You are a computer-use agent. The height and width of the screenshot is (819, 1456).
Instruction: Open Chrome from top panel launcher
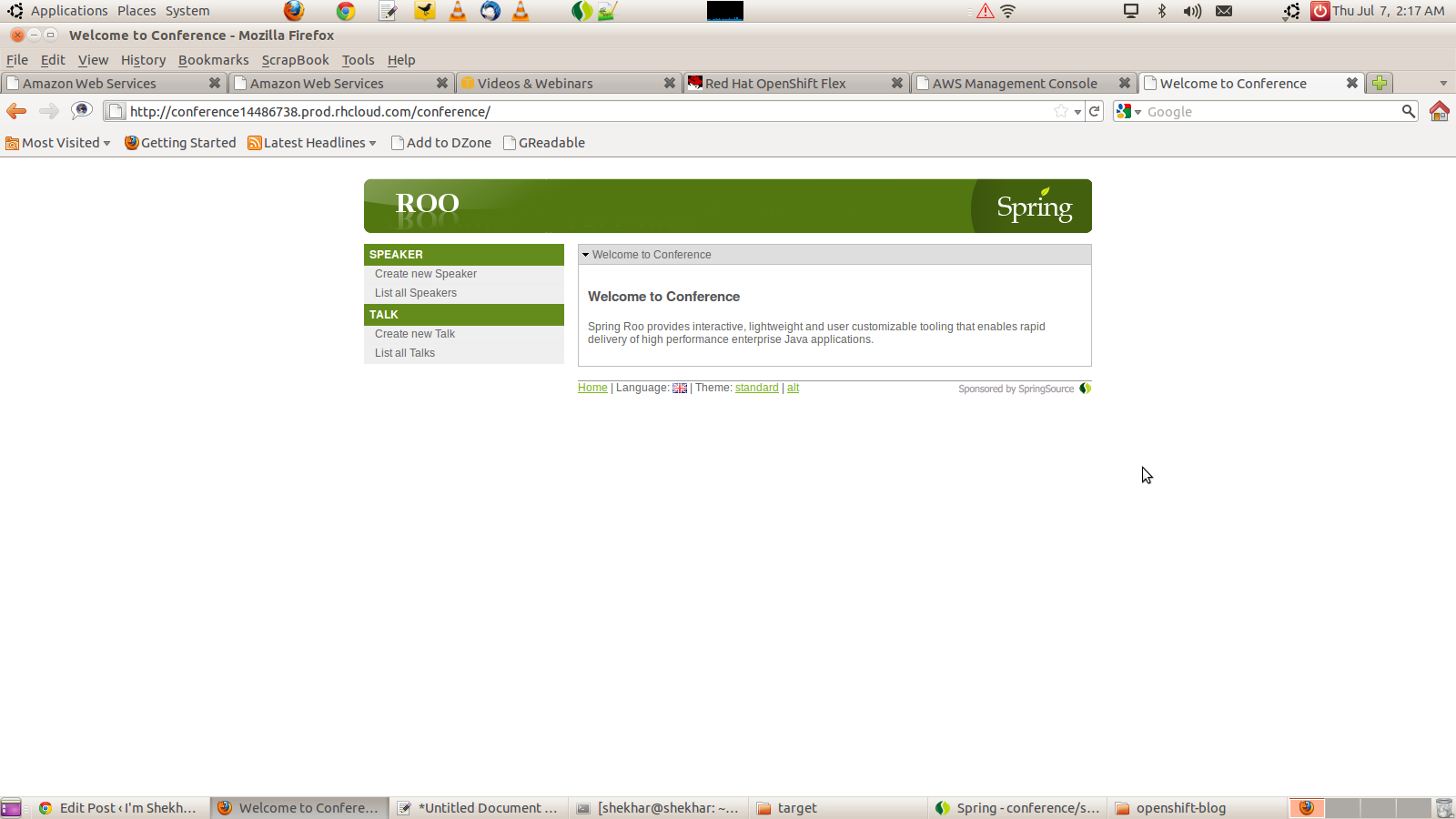(346, 11)
